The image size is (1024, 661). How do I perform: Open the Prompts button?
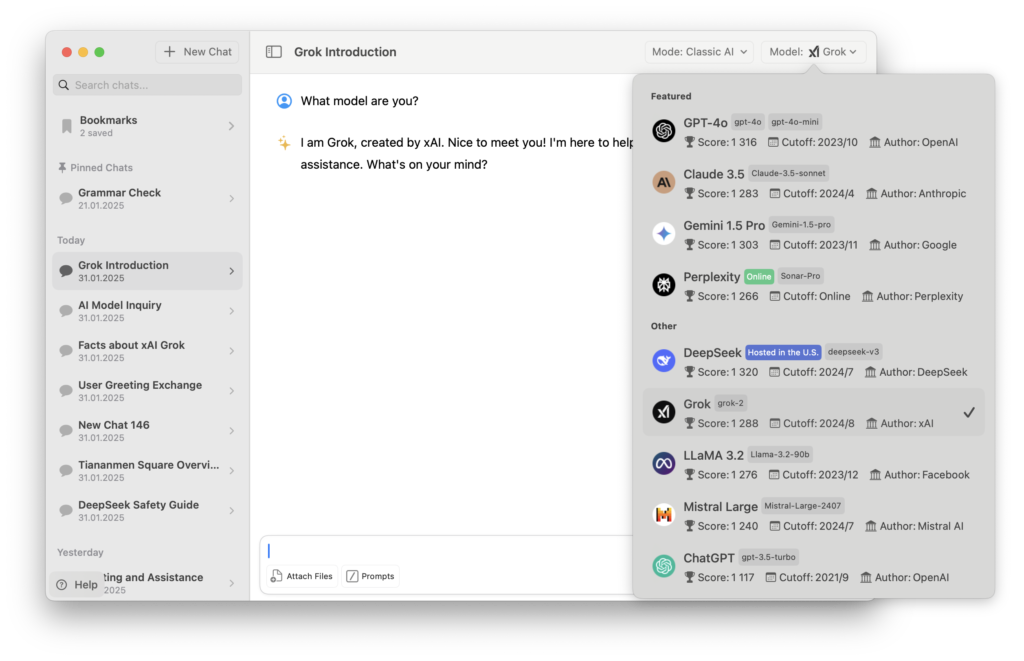pyautogui.click(x=370, y=576)
